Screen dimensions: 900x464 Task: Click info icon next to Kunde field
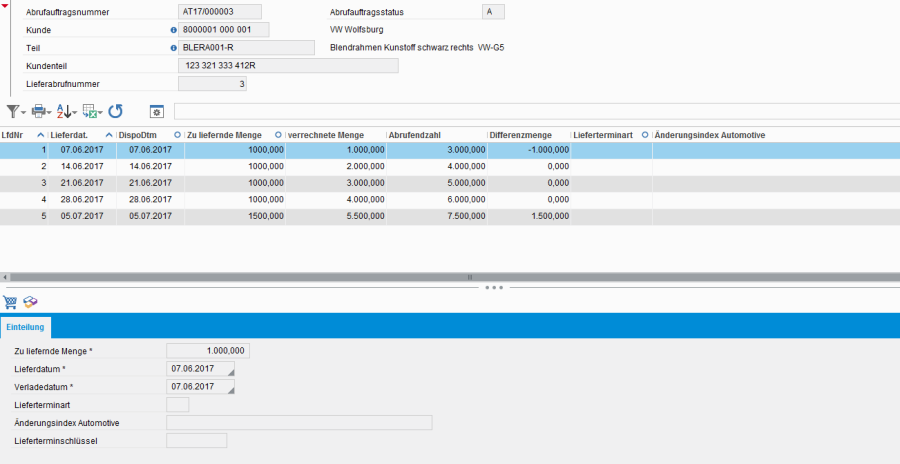[x=173, y=30]
